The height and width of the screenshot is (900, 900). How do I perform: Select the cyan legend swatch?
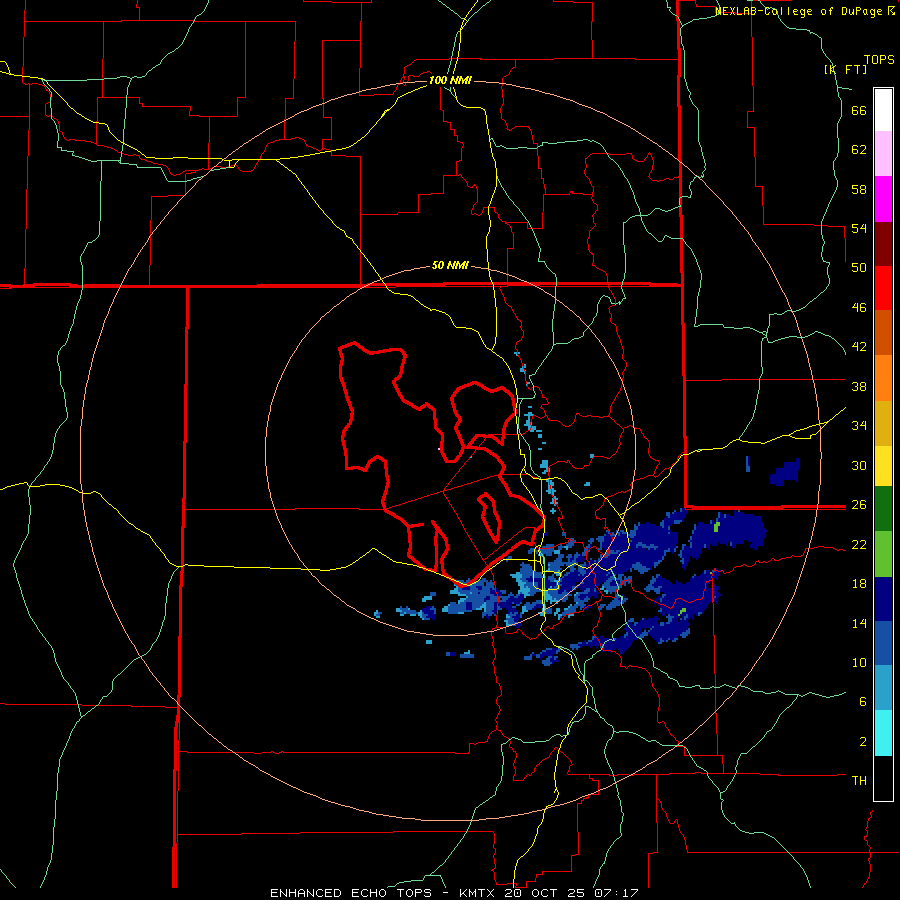pos(883,733)
